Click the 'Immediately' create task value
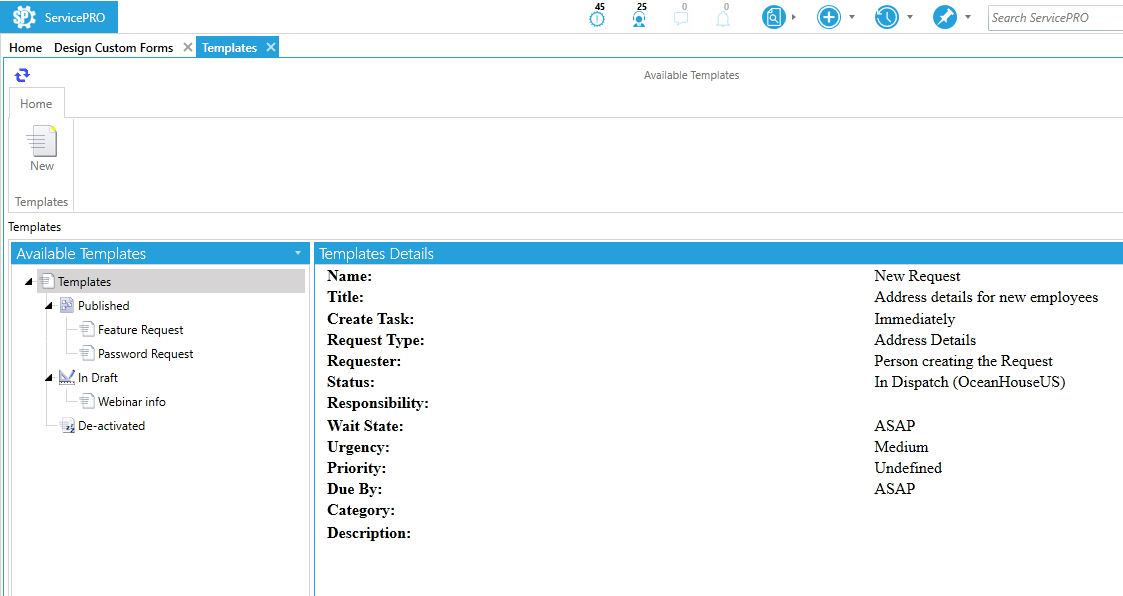Viewport: 1123px width, 596px height. (x=914, y=319)
